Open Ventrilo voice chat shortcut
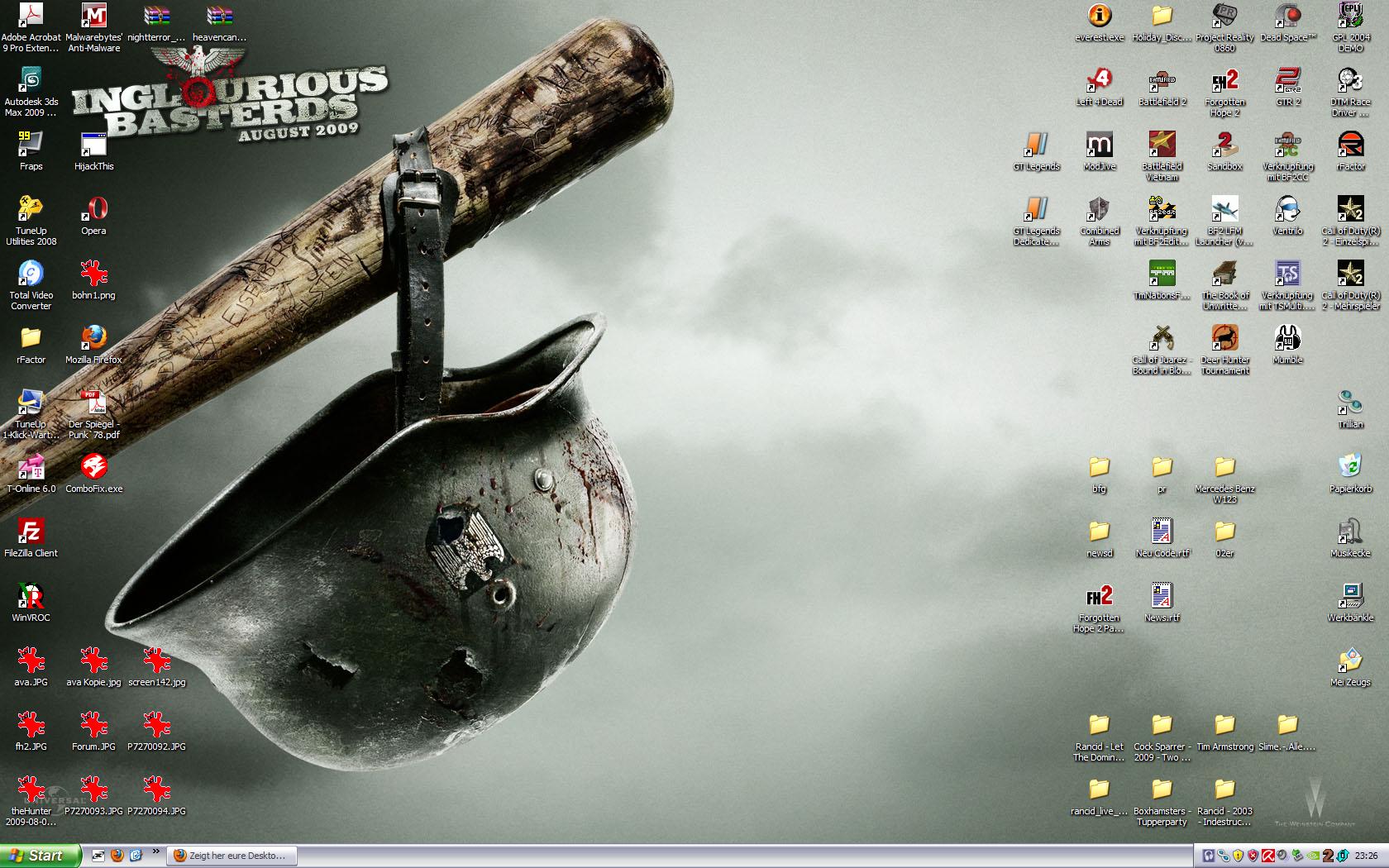Image resolution: width=1389 pixels, height=868 pixels. click(1287, 216)
